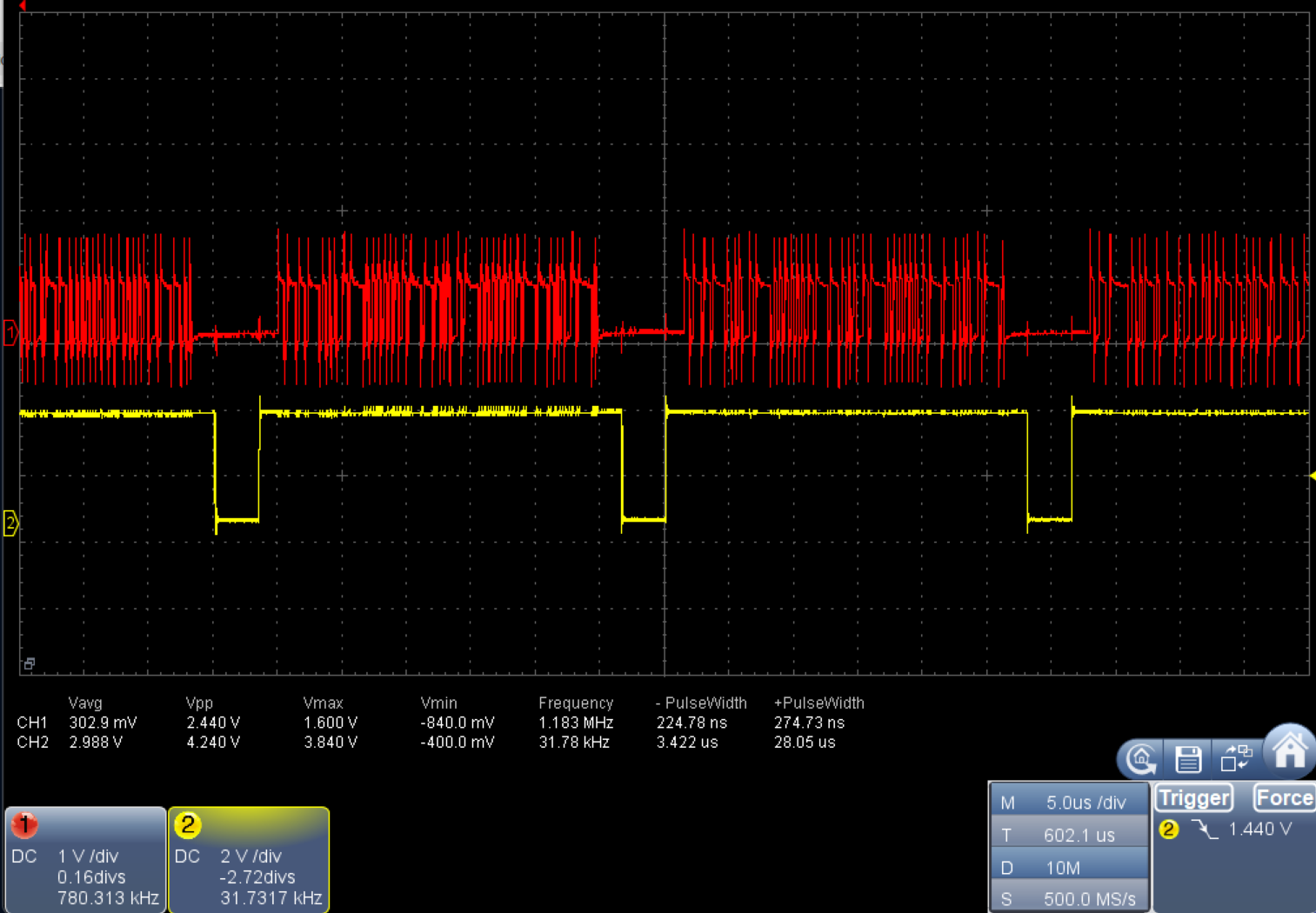Click channel 2's -2.72divs offset value

(257, 877)
